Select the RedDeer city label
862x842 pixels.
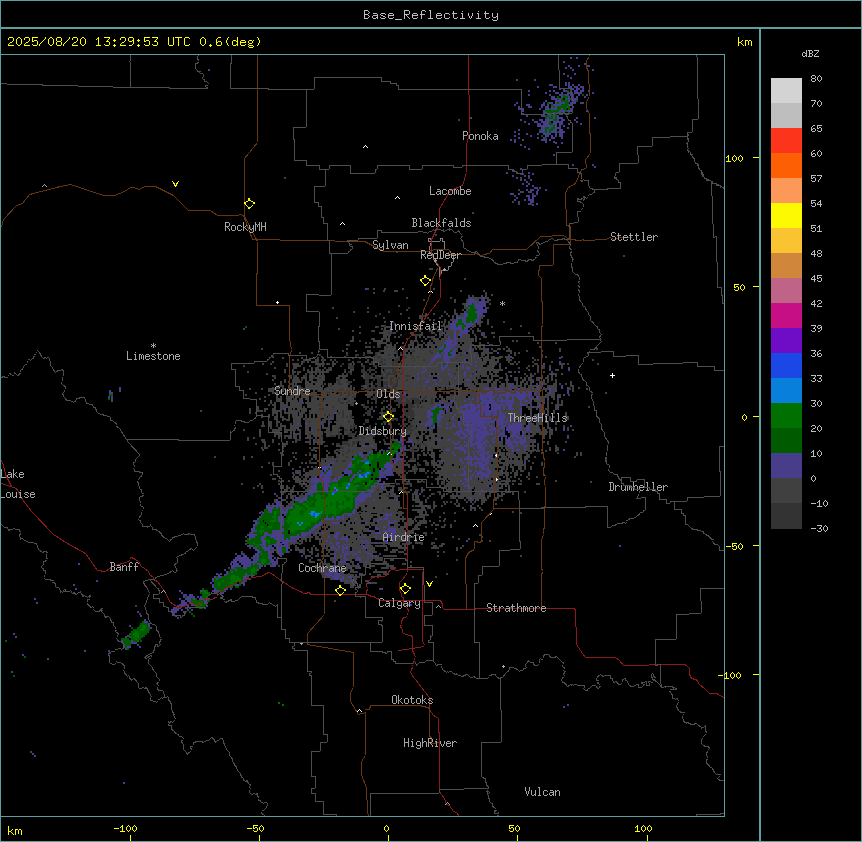point(440,255)
